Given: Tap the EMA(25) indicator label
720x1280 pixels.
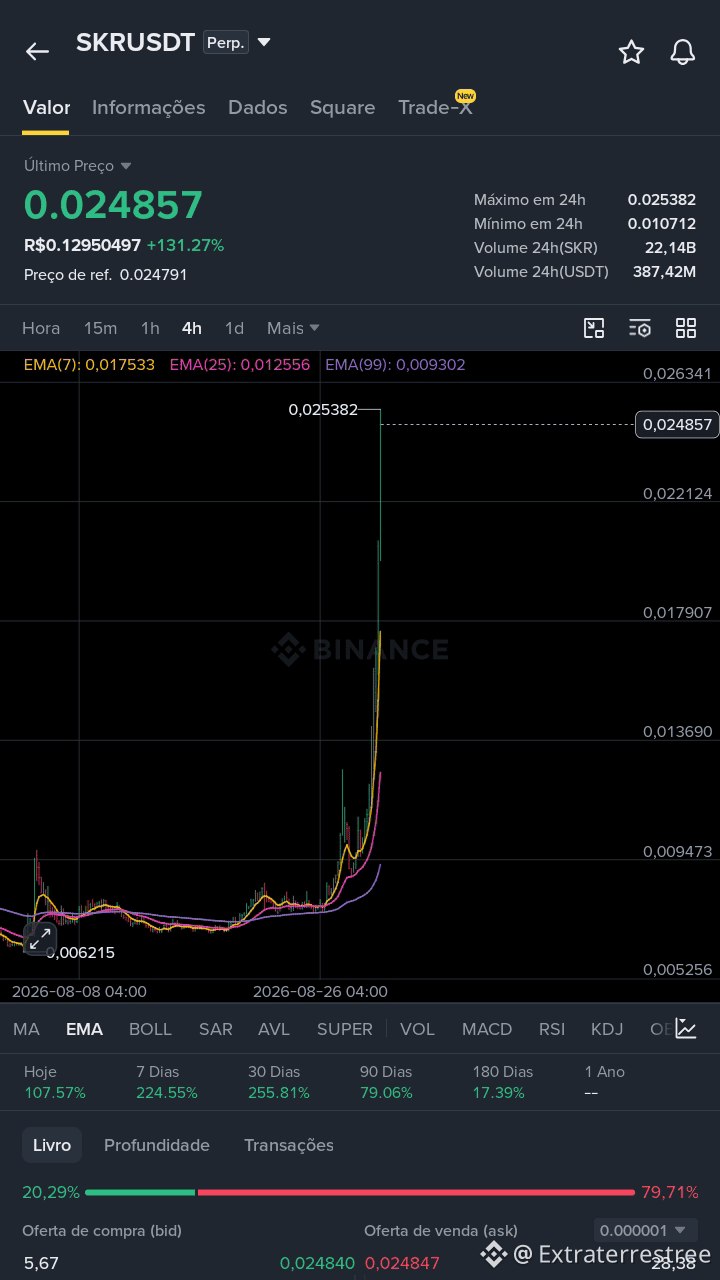Looking at the screenshot, I should tap(240, 365).
